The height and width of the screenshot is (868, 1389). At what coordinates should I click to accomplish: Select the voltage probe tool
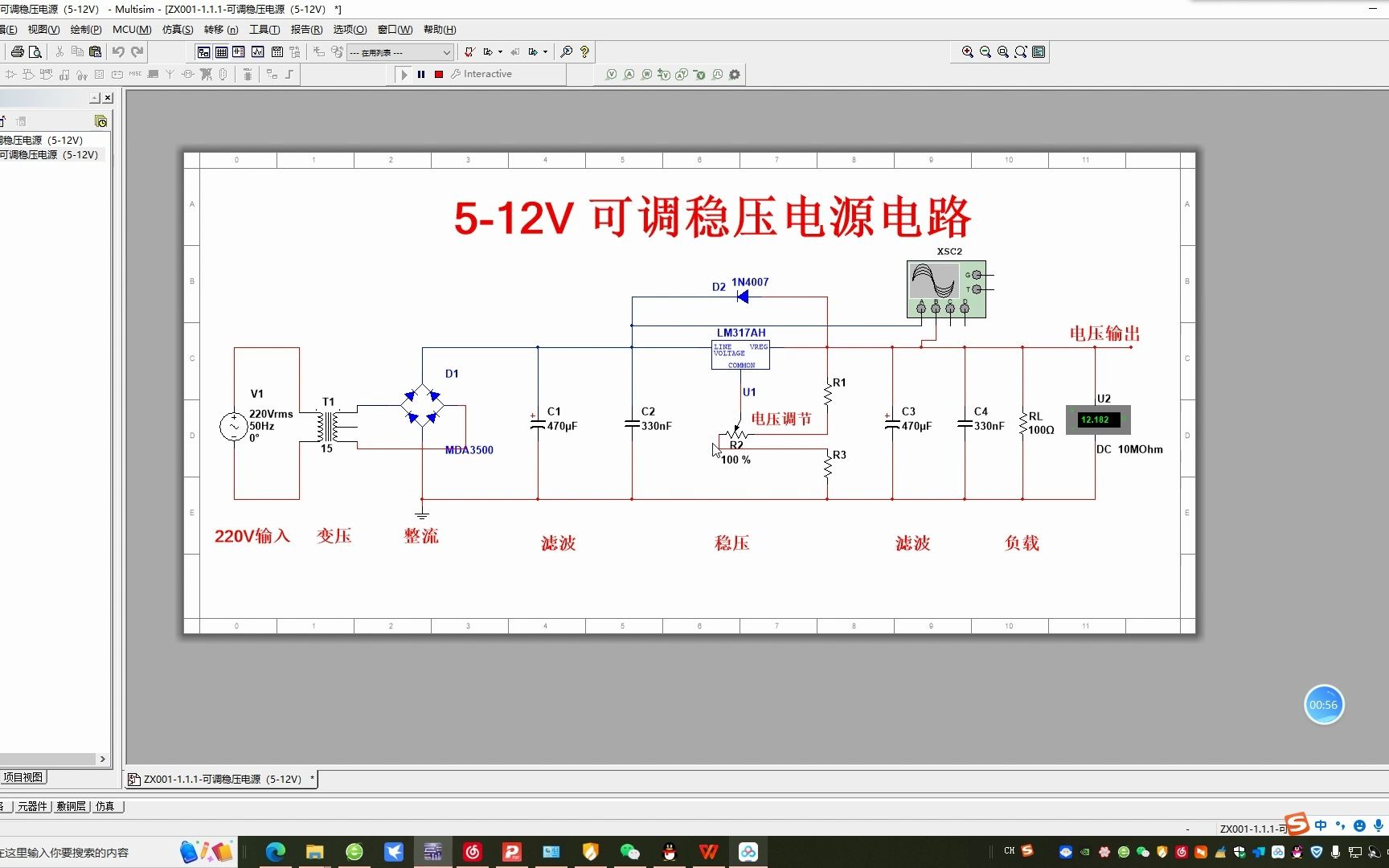click(612, 74)
